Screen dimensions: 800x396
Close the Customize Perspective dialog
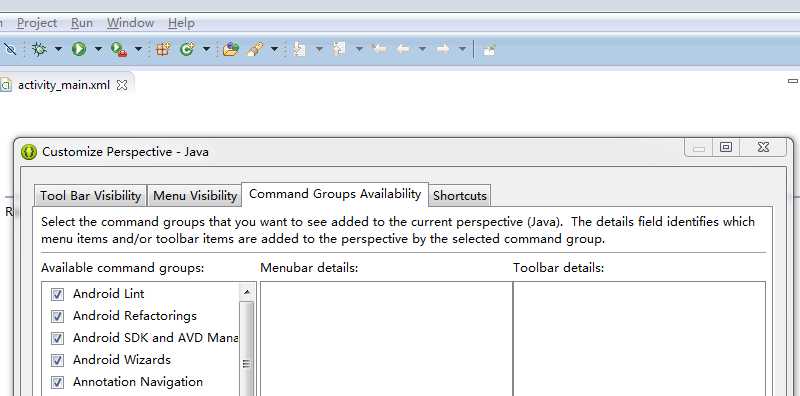click(763, 147)
